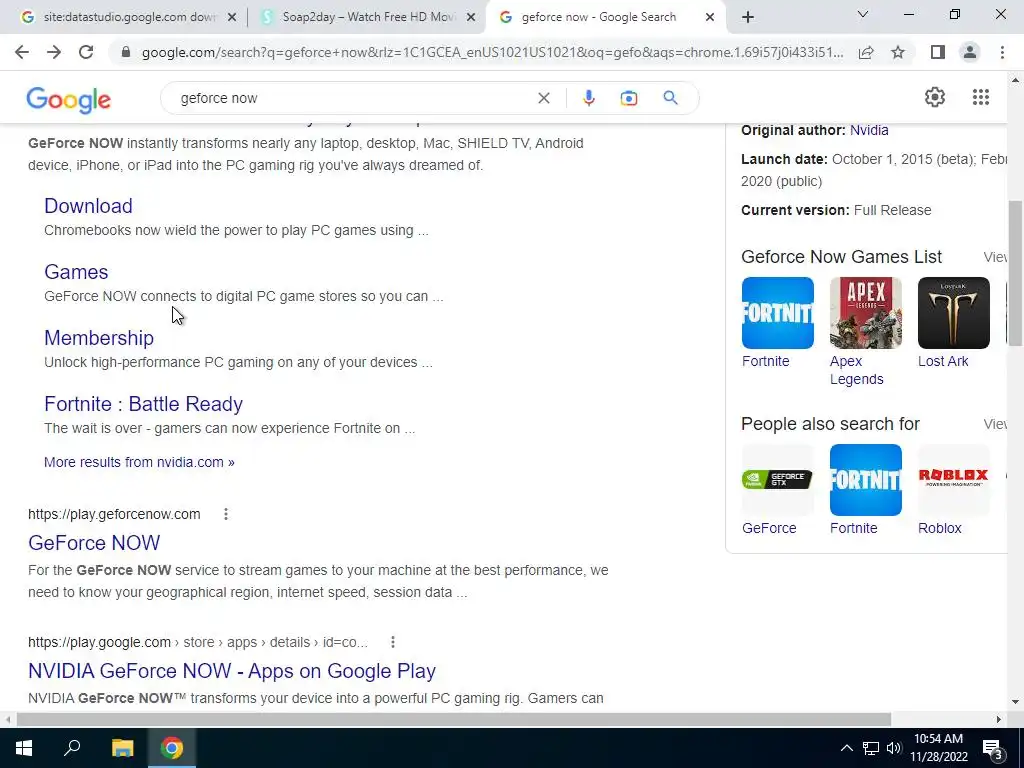
Task: Click the Lost Ark text link
Action: 942,361
